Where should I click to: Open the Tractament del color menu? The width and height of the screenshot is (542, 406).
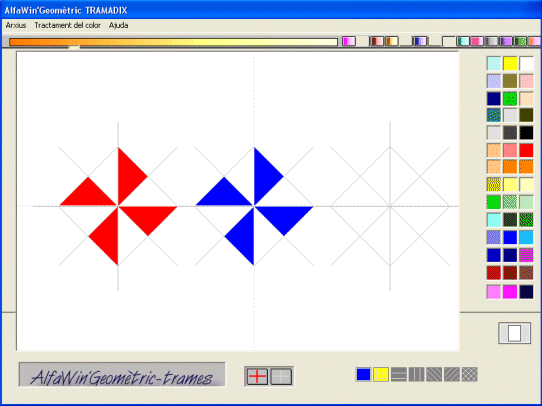pyautogui.click(x=67, y=25)
